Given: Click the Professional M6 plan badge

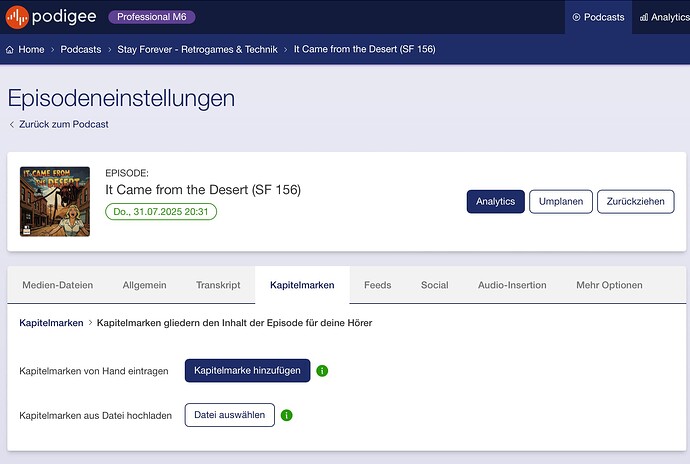Looking at the screenshot, I should point(152,17).
